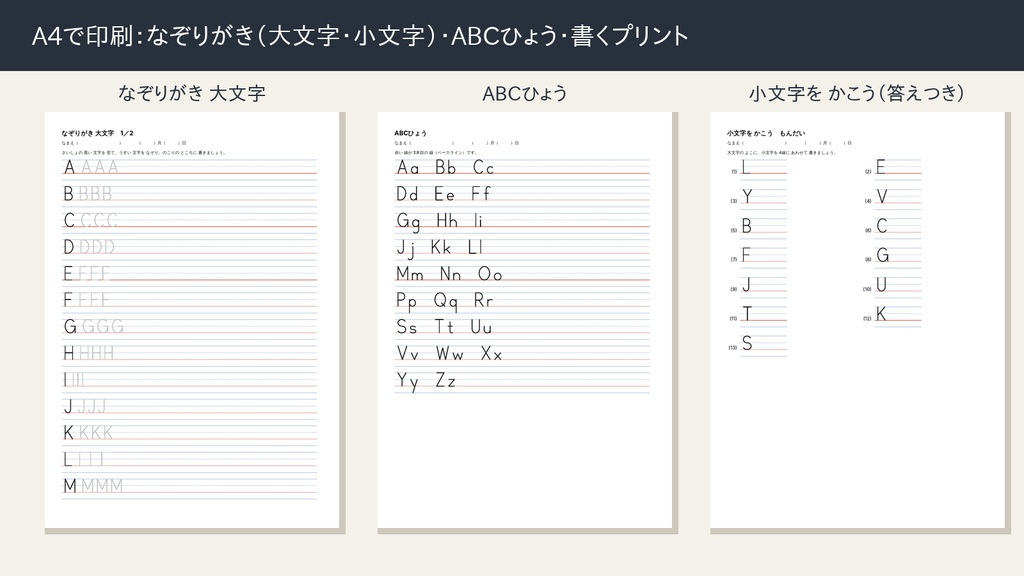Click 'Ff' in the ABC chart
This screenshot has height=576, width=1024.
481,194
